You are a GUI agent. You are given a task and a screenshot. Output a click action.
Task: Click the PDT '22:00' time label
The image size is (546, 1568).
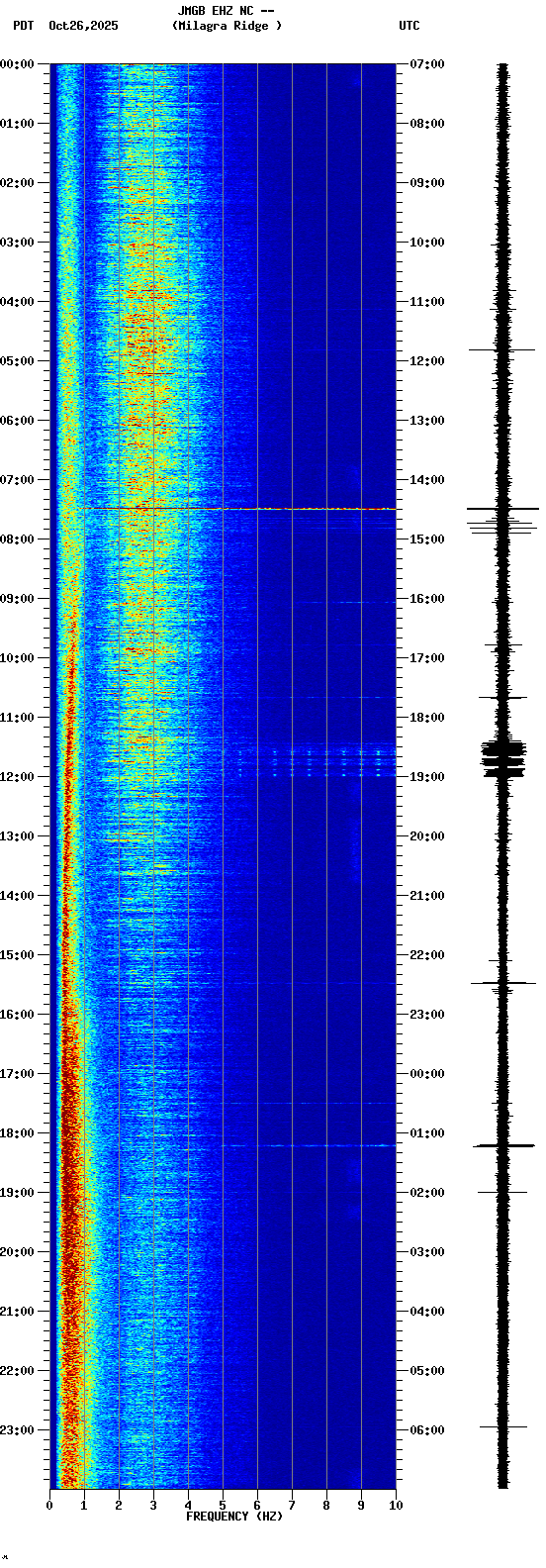click(x=17, y=1371)
